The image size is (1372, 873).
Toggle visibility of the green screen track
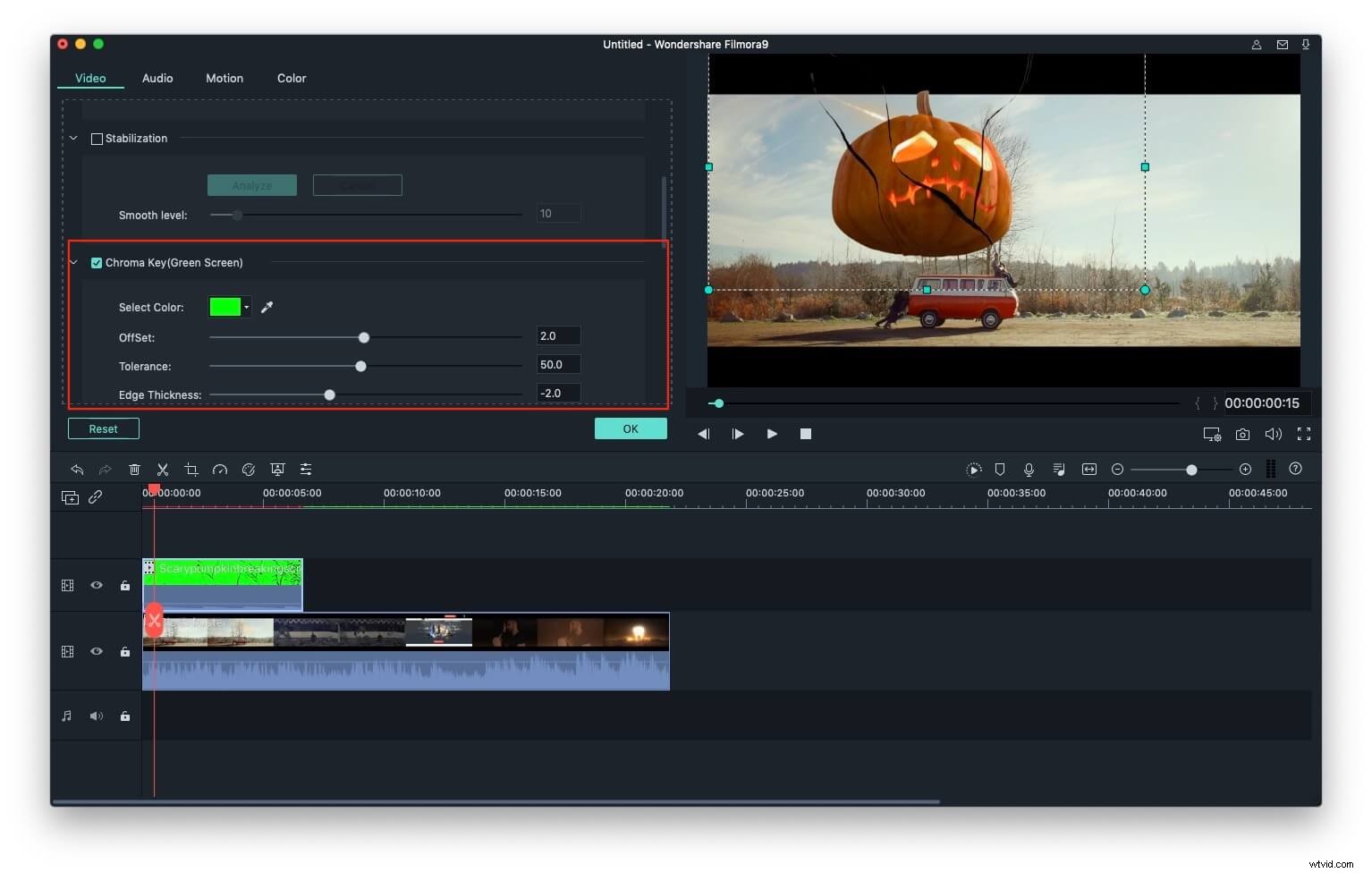point(96,585)
